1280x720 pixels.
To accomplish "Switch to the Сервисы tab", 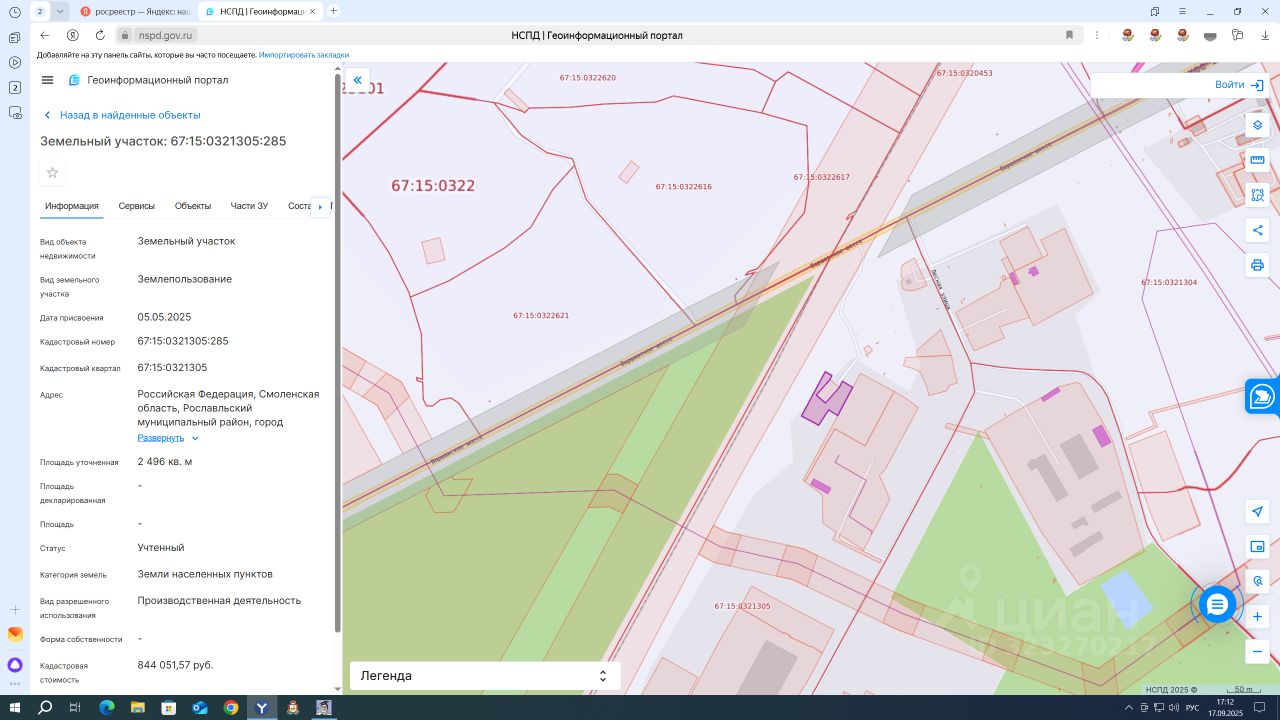I will point(137,206).
